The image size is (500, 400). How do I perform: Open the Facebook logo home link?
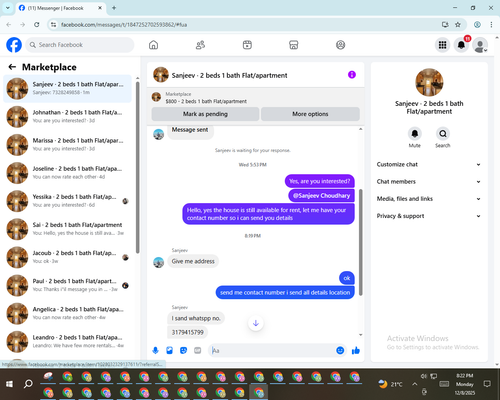pyautogui.click(x=14, y=45)
